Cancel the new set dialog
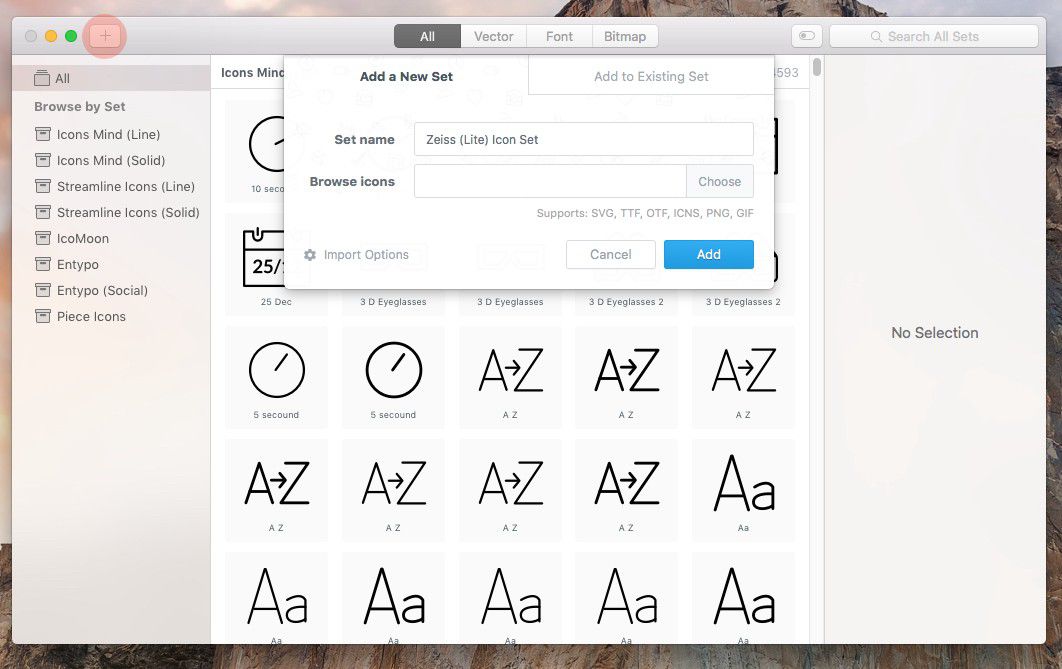 click(x=610, y=254)
